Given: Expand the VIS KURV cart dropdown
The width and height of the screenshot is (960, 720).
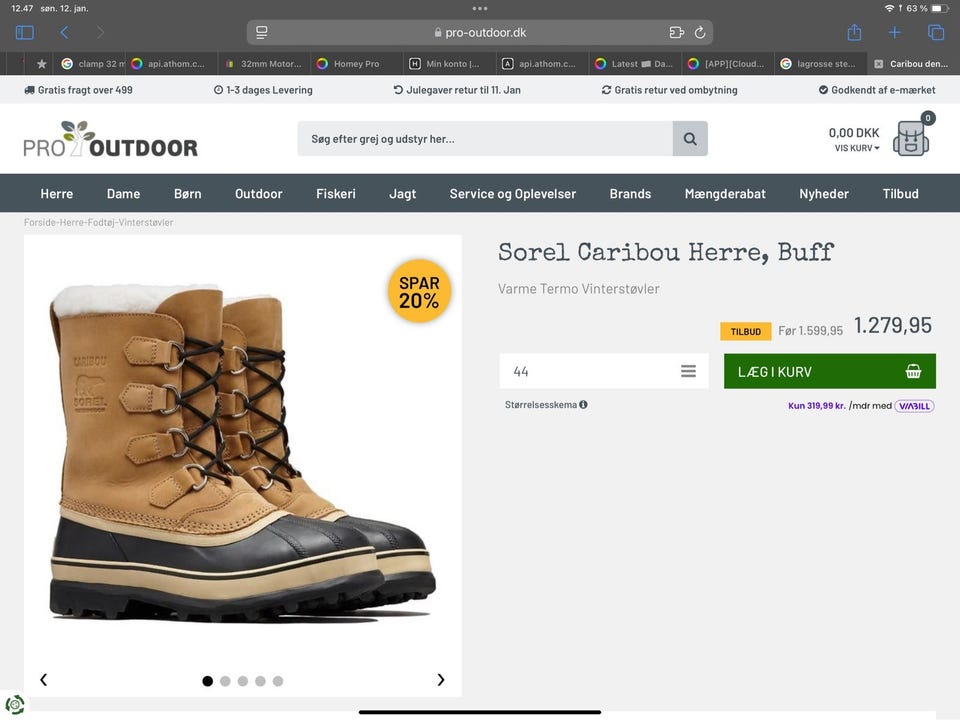Looking at the screenshot, I should [857, 148].
